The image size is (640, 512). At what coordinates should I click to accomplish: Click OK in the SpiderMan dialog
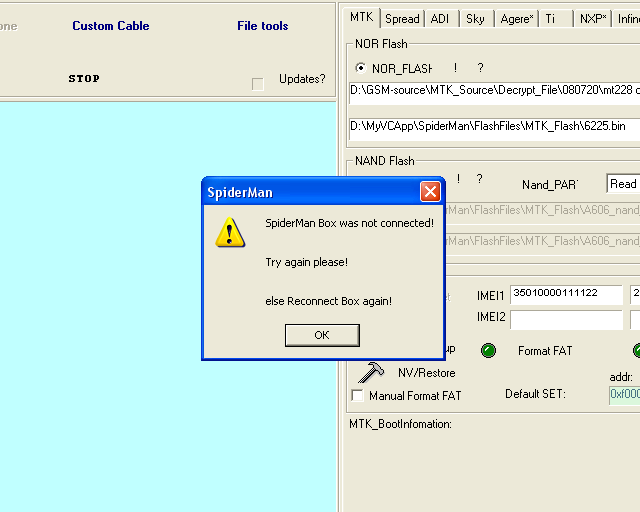pyautogui.click(x=322, y=335)
